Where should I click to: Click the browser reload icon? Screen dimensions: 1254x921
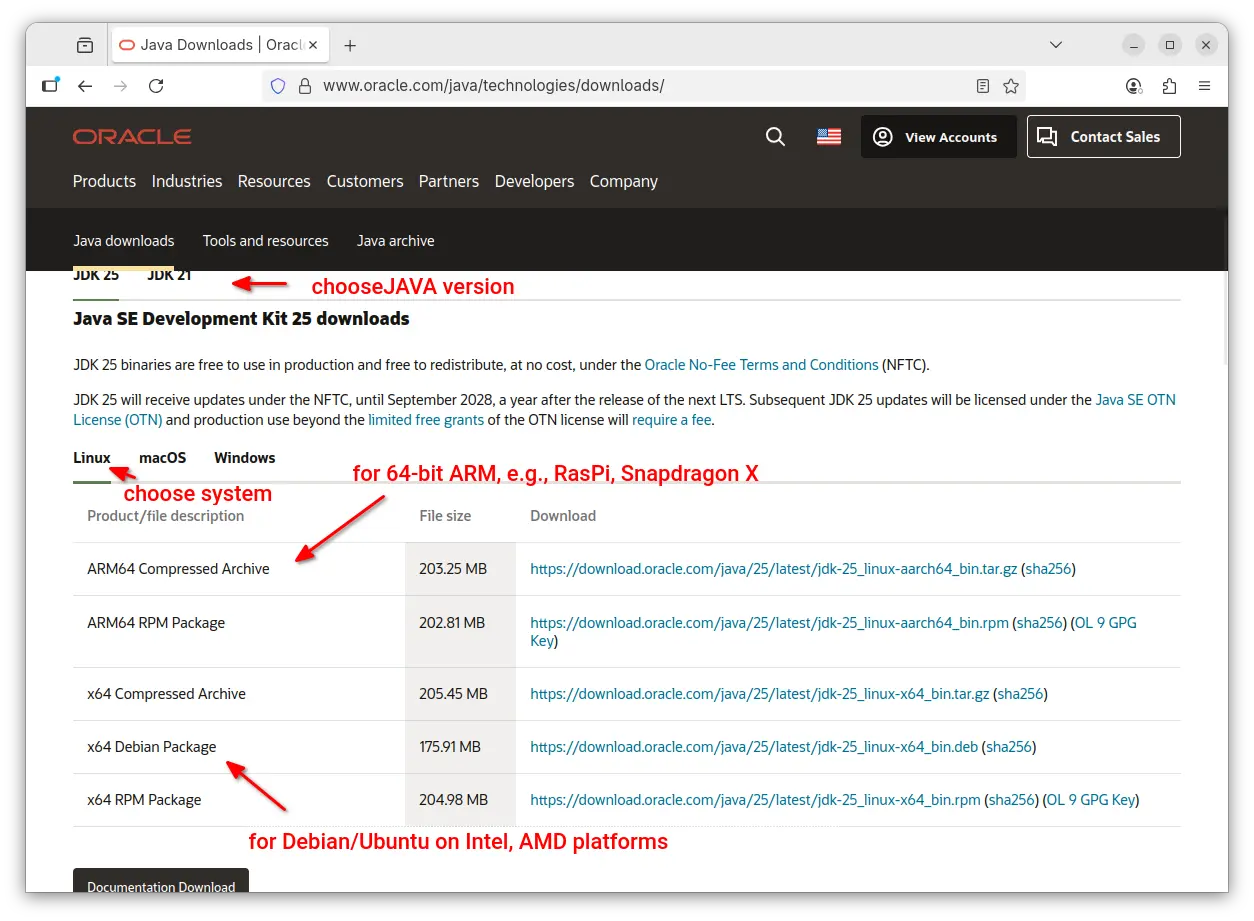point(156,86)
